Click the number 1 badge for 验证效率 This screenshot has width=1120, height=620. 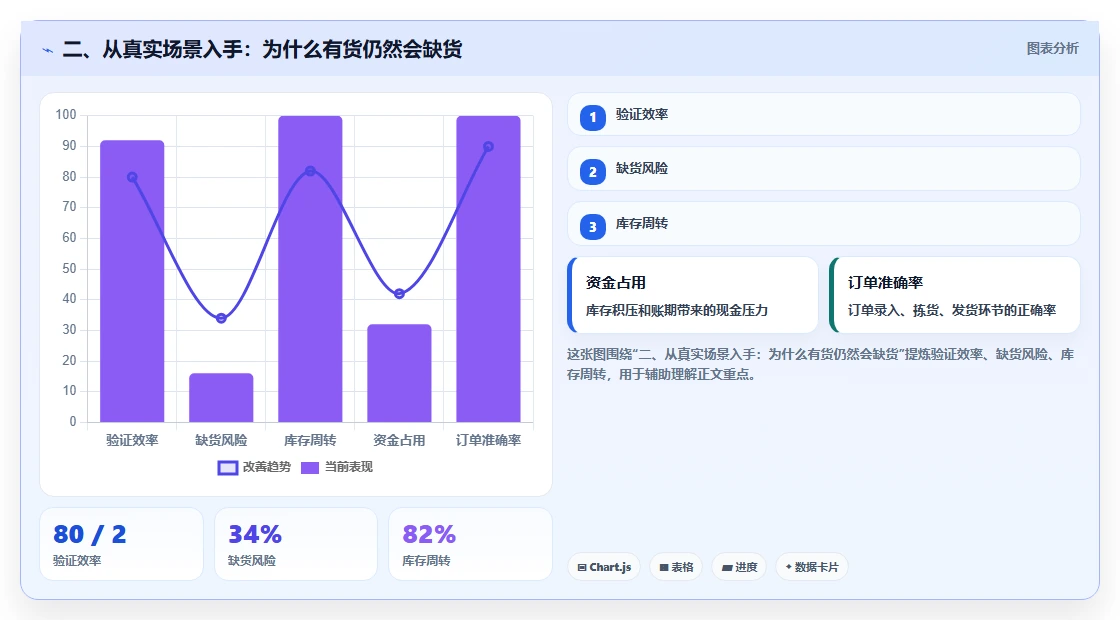tap(592, 118)
